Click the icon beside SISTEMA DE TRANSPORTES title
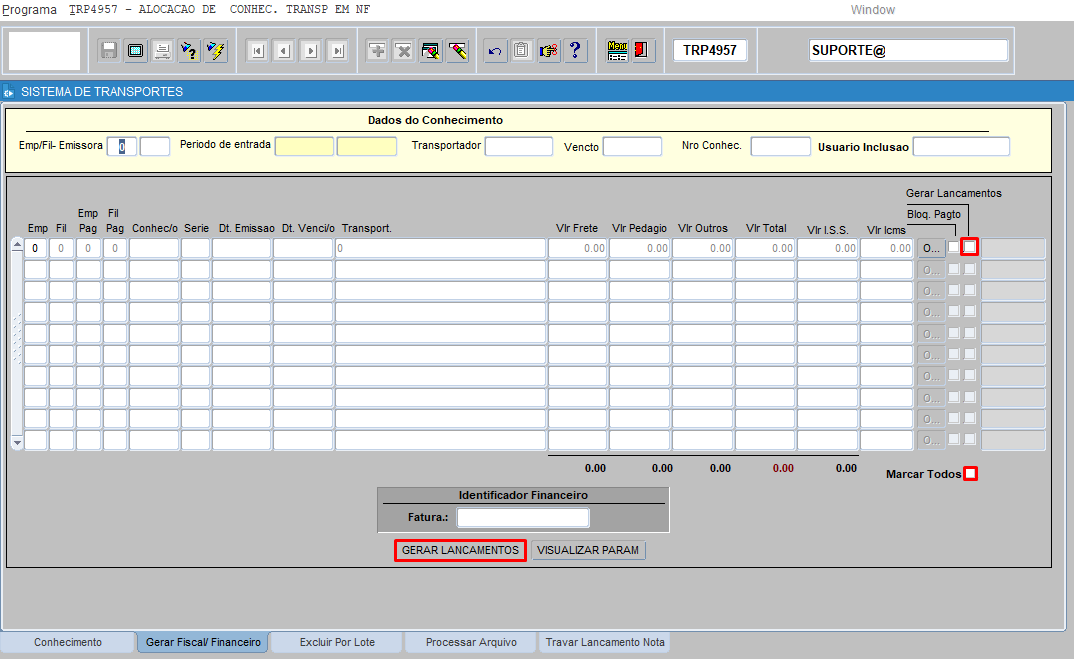This screenshot has width=1075, height=659. (8, 92)
